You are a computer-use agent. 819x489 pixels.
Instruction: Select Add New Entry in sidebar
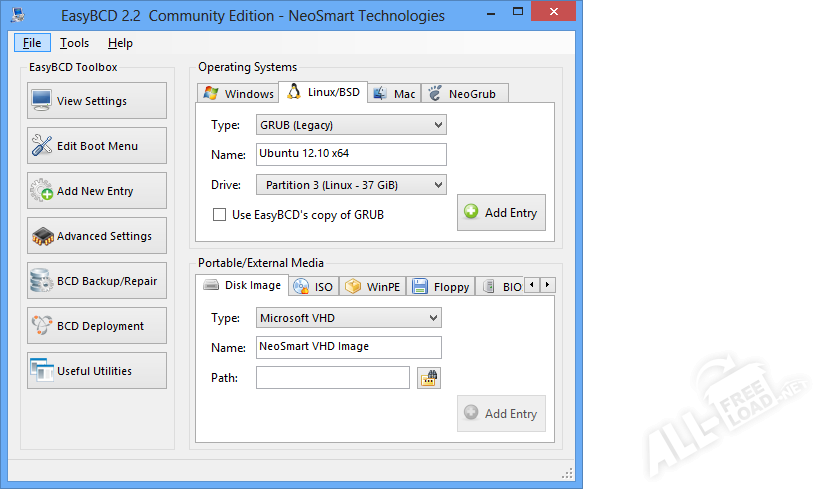click(97, 191)
